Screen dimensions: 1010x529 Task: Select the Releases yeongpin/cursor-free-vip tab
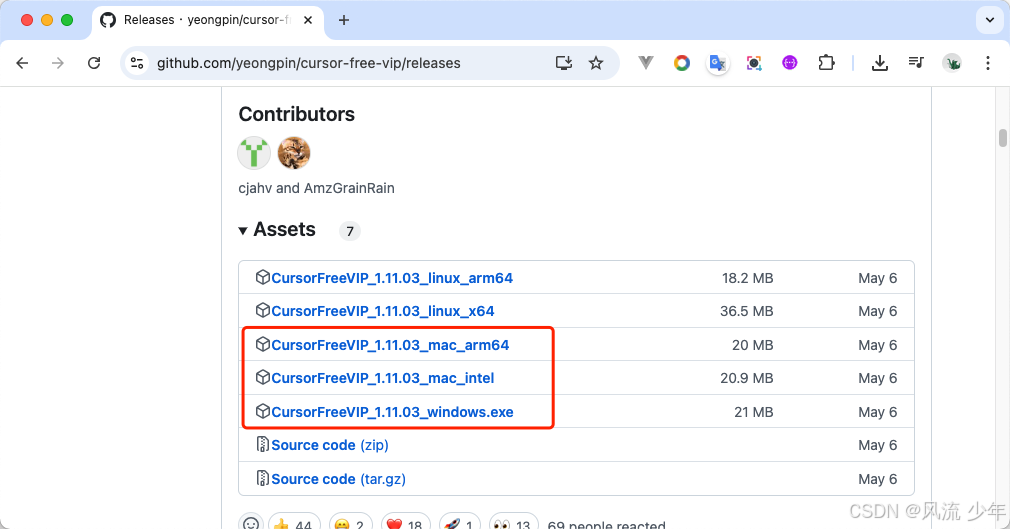pos(206,20)
